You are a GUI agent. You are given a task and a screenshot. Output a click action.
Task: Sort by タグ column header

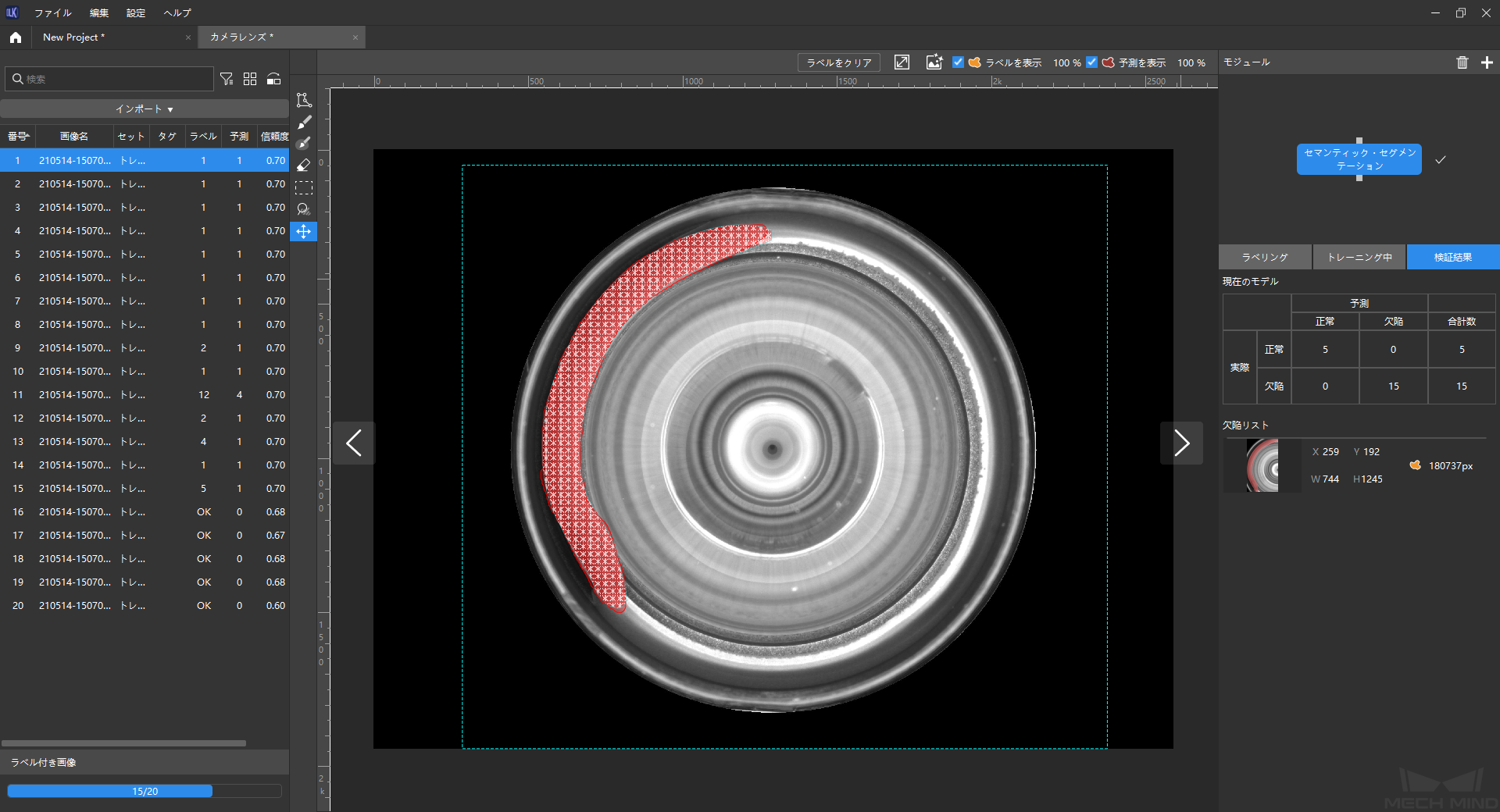click(167, 137)
